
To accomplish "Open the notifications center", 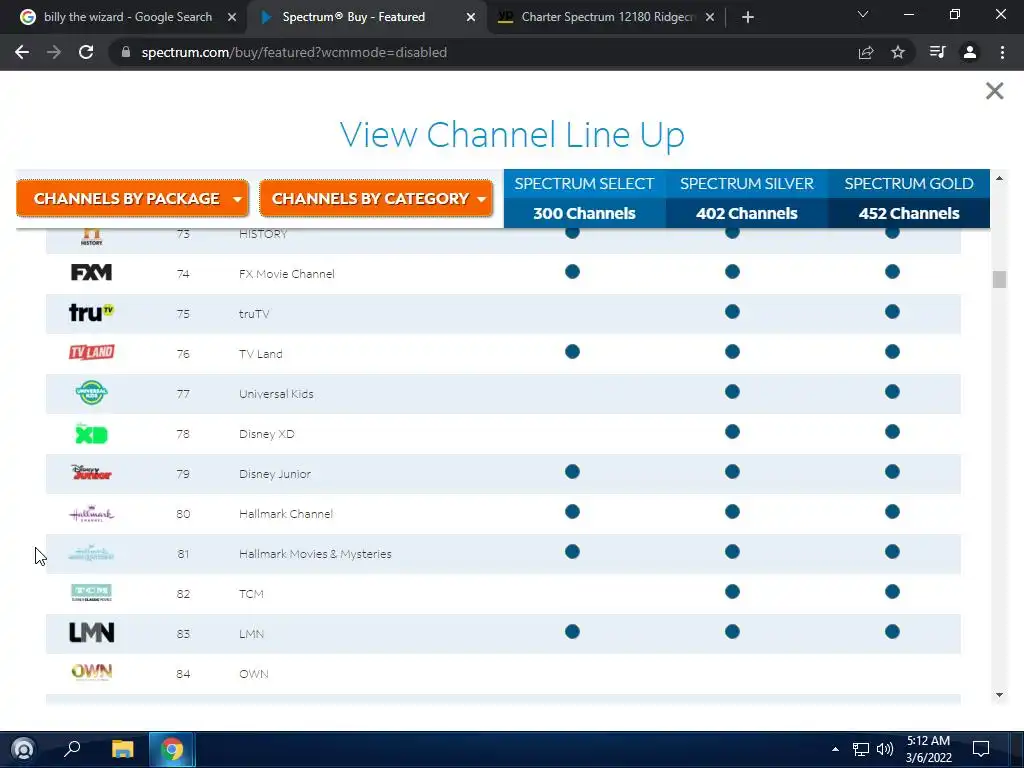I will pyautogui.click(x=981, y=748).
